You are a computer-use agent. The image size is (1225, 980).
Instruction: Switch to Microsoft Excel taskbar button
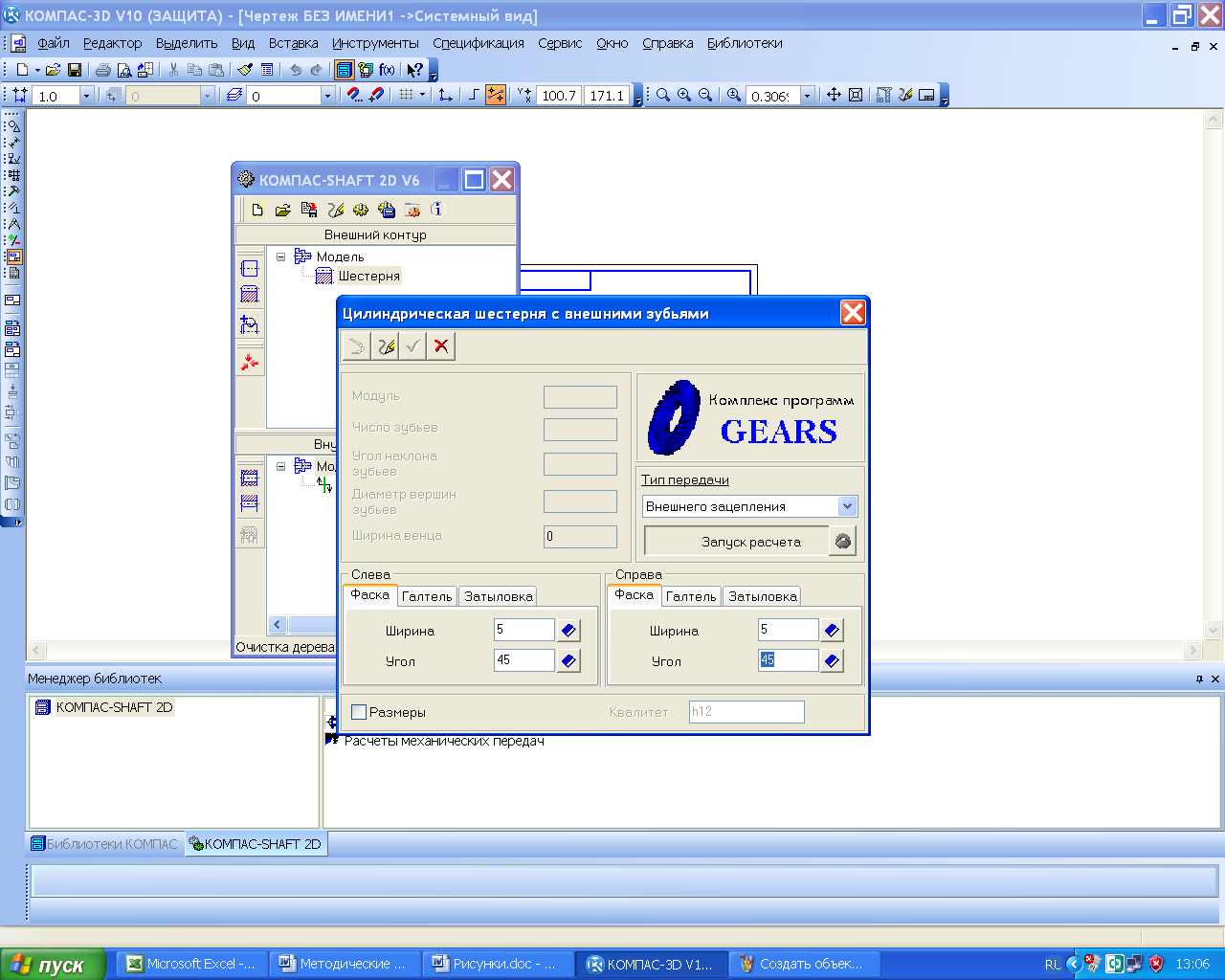point(190,964)
